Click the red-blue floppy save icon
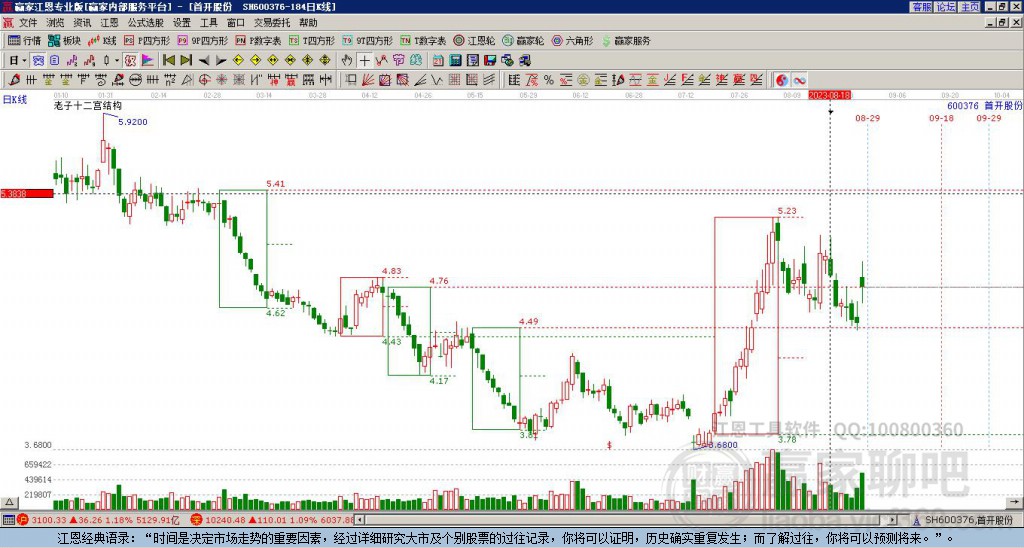Image resolution: width=1024 pixels, height=548 pixels. tap(490, 61)
